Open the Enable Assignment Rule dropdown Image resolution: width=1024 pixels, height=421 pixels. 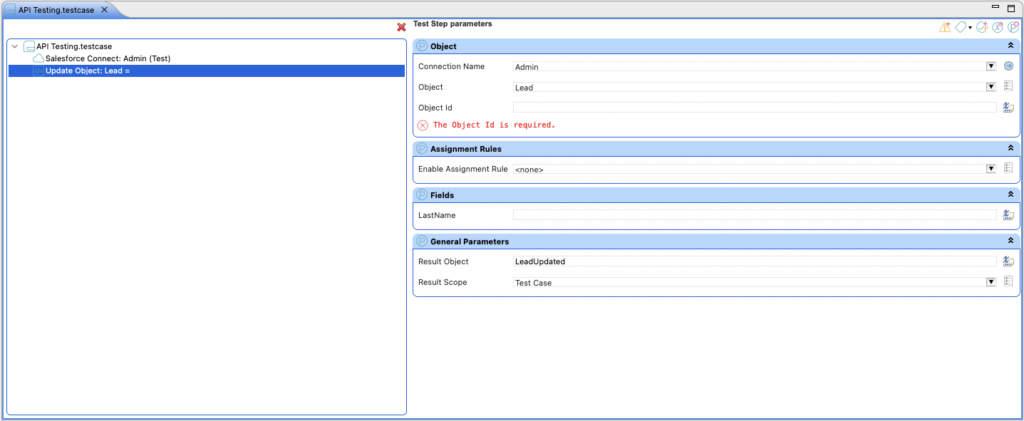tap(991, 169)
